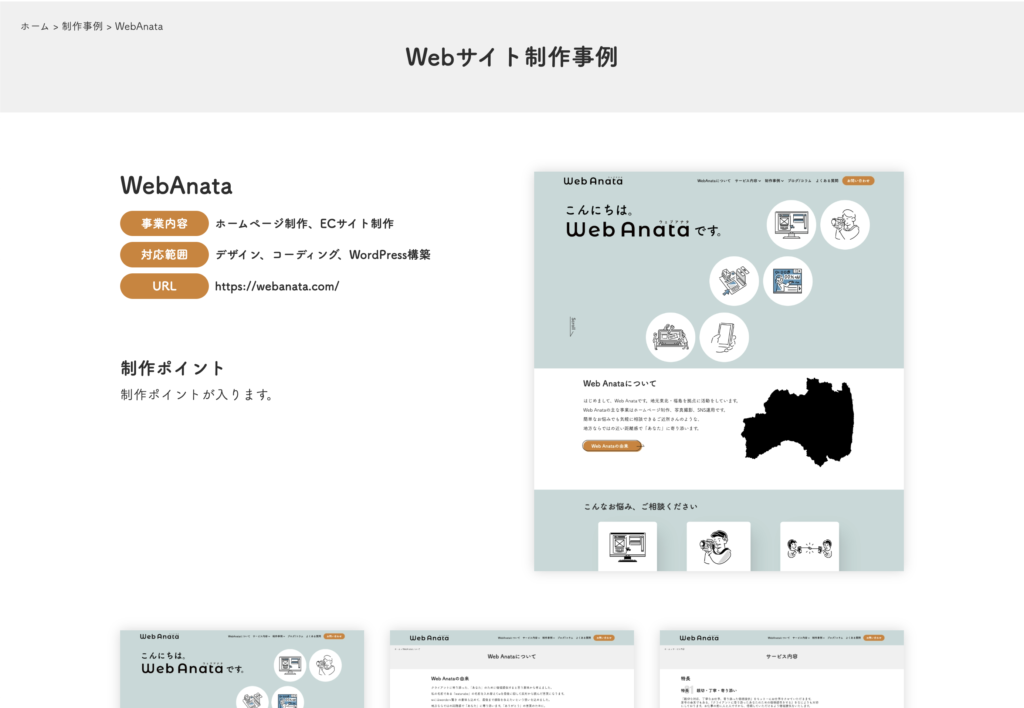Click the cameraman illustration card in お悩み section
Image resolution: width=1024 pixels, height=708 pixels.
click(x=718, y=547)
